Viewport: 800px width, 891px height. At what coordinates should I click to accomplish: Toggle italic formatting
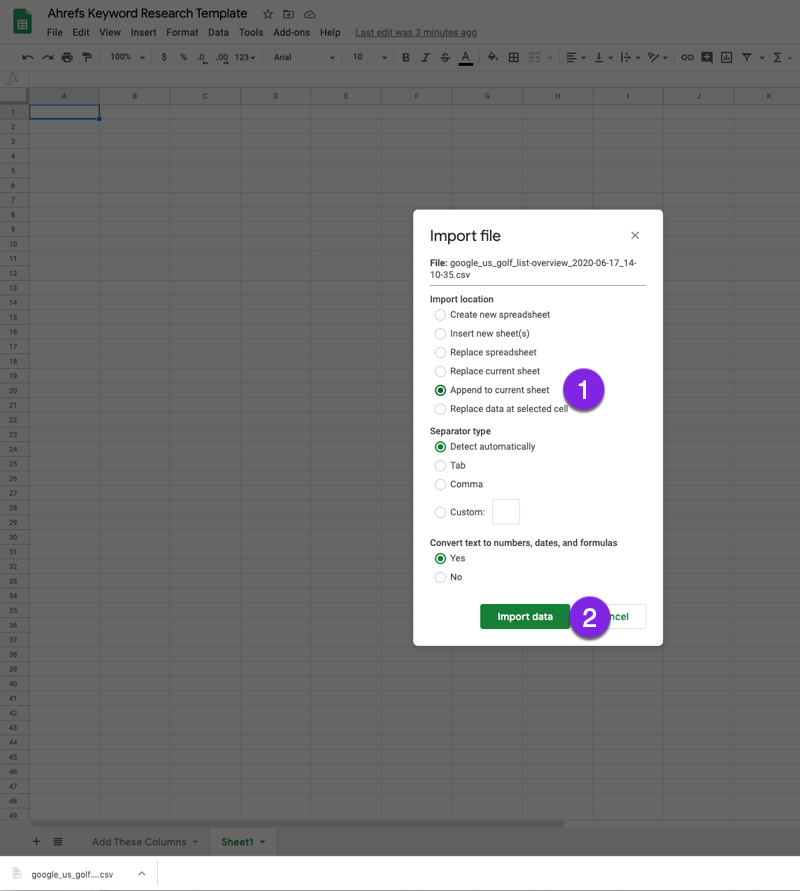[425, 57]
